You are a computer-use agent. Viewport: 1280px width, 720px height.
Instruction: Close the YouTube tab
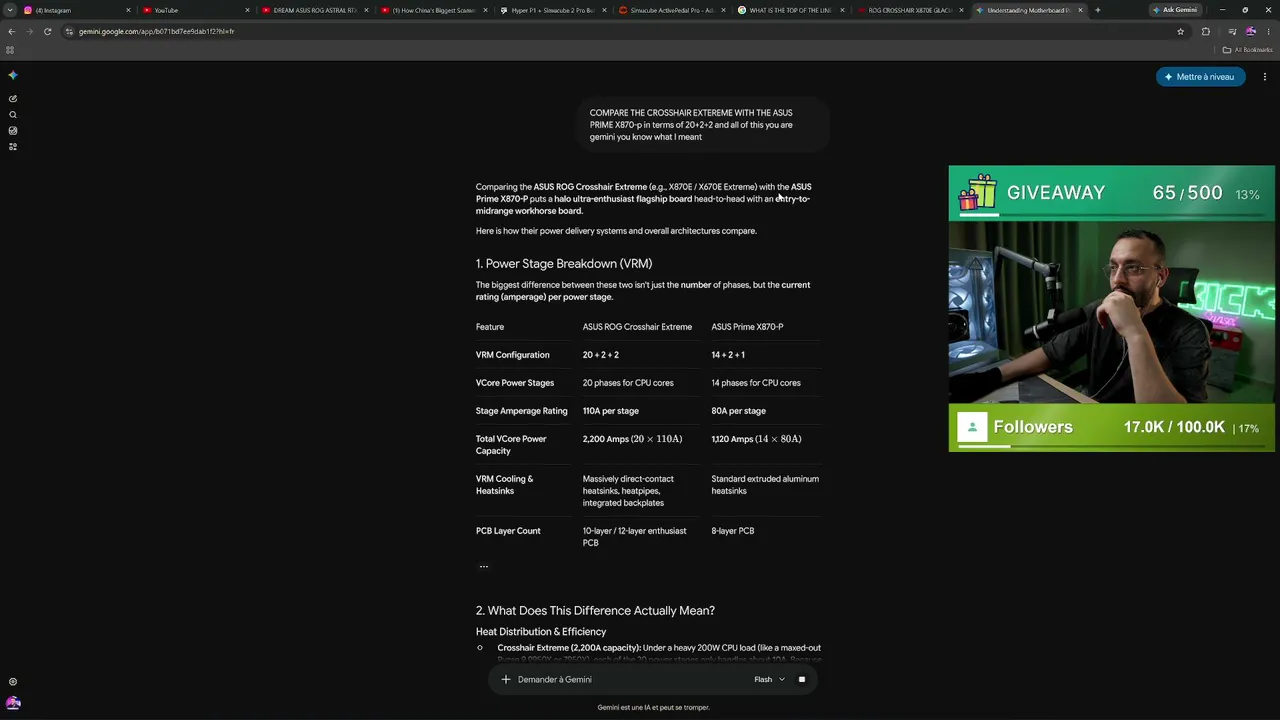click(247, 10)
